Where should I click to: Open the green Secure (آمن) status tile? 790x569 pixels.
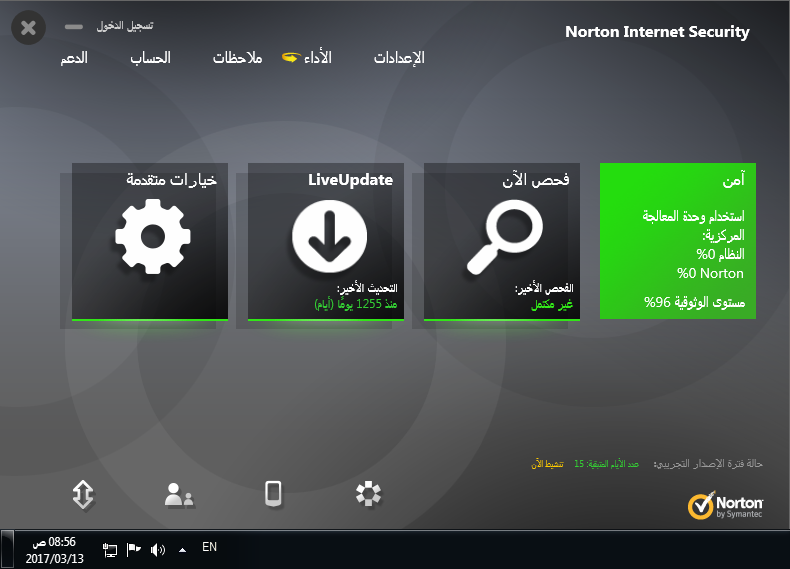pyautogui.click(x=678, y=241)
